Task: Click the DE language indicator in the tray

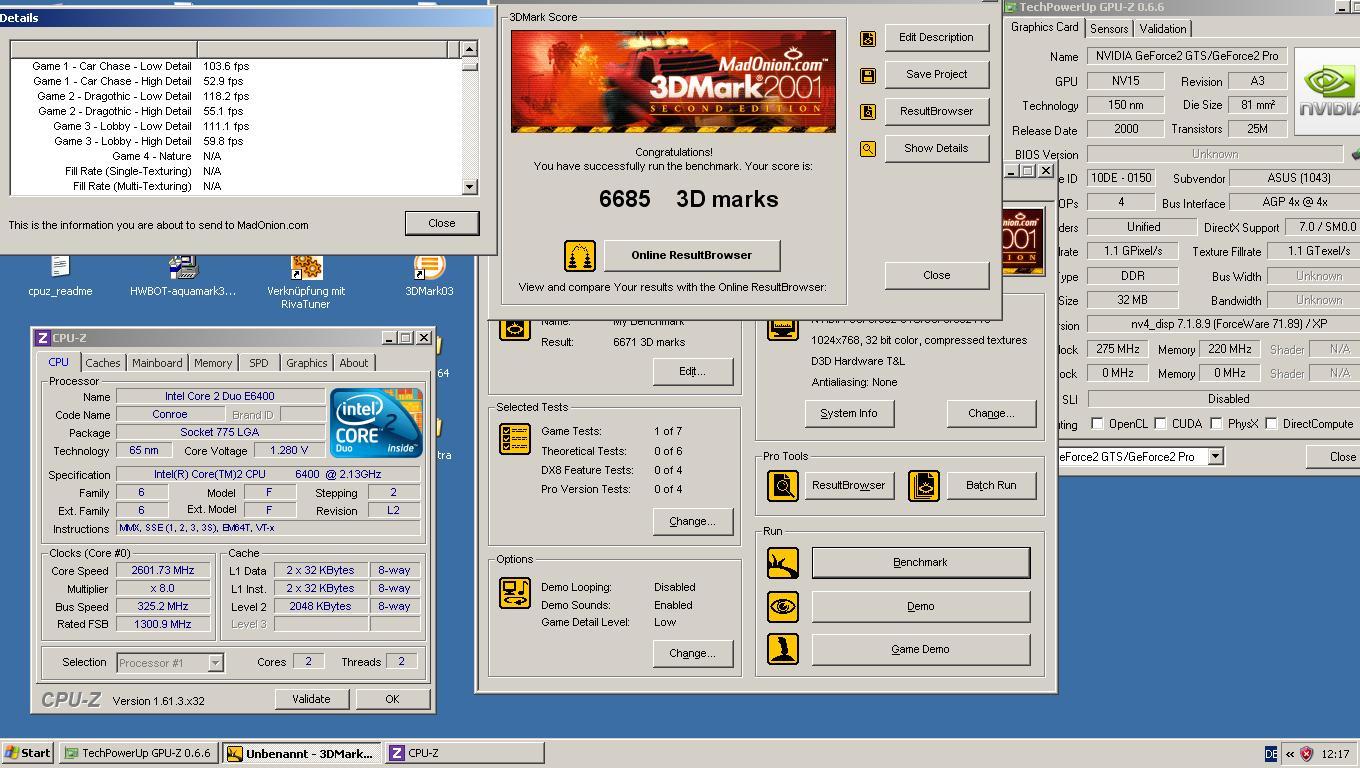Action: click(1271, 754)
